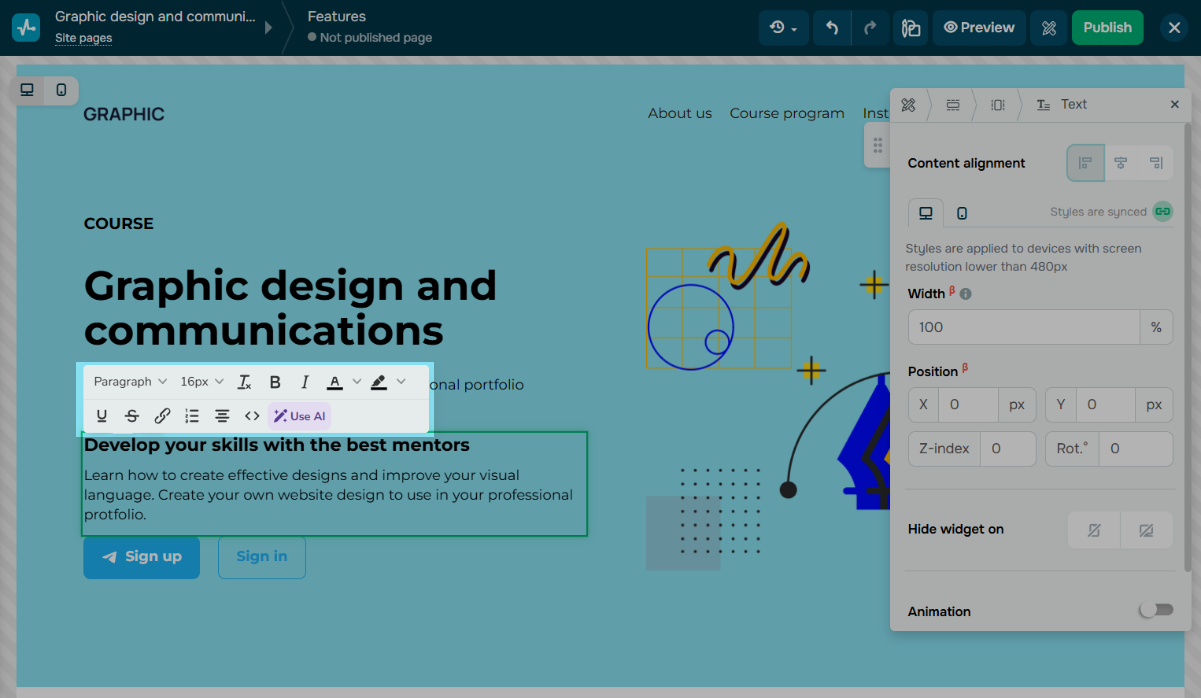This screenshot has height=698, width=1201.
Task: Click the Publish button
Action: [x=1107, y=28]
